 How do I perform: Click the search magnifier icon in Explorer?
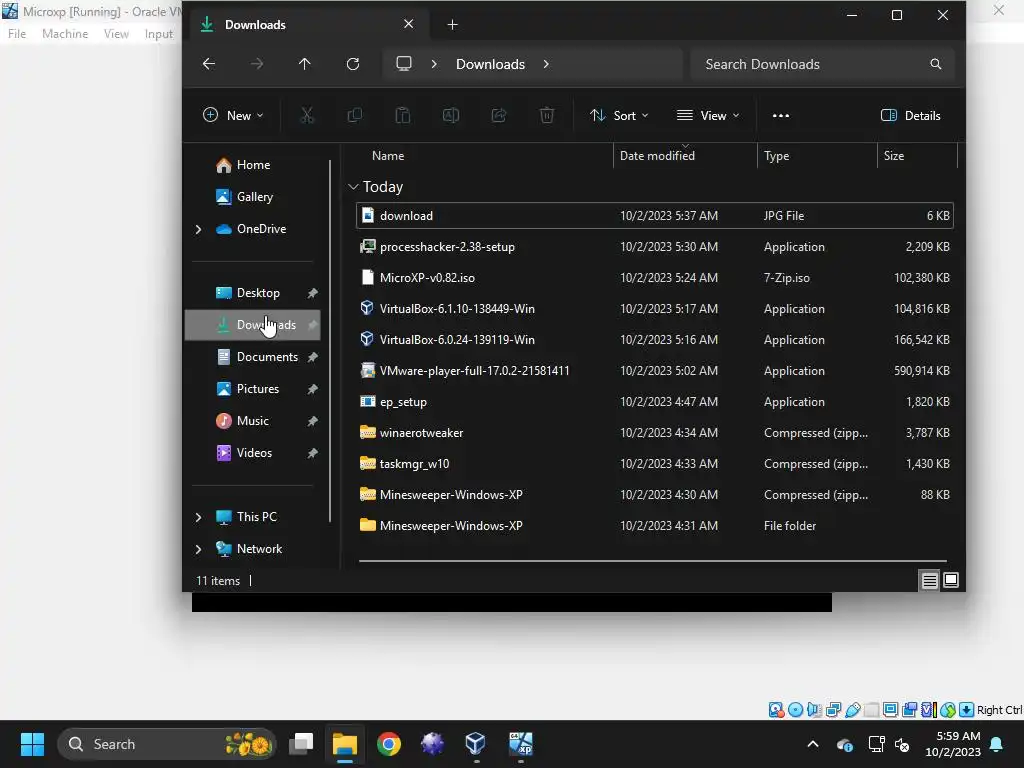tap(935, 64)
